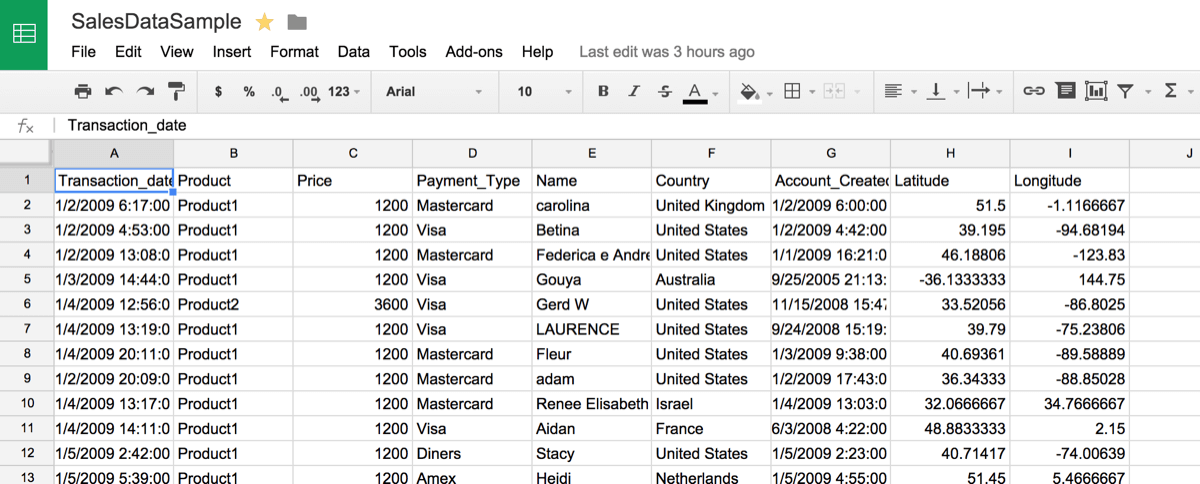The width and height of the screenshot is (1200, 484).
Task: Select the cell containing 'Product2'
Action: click(x=233, y=305)
